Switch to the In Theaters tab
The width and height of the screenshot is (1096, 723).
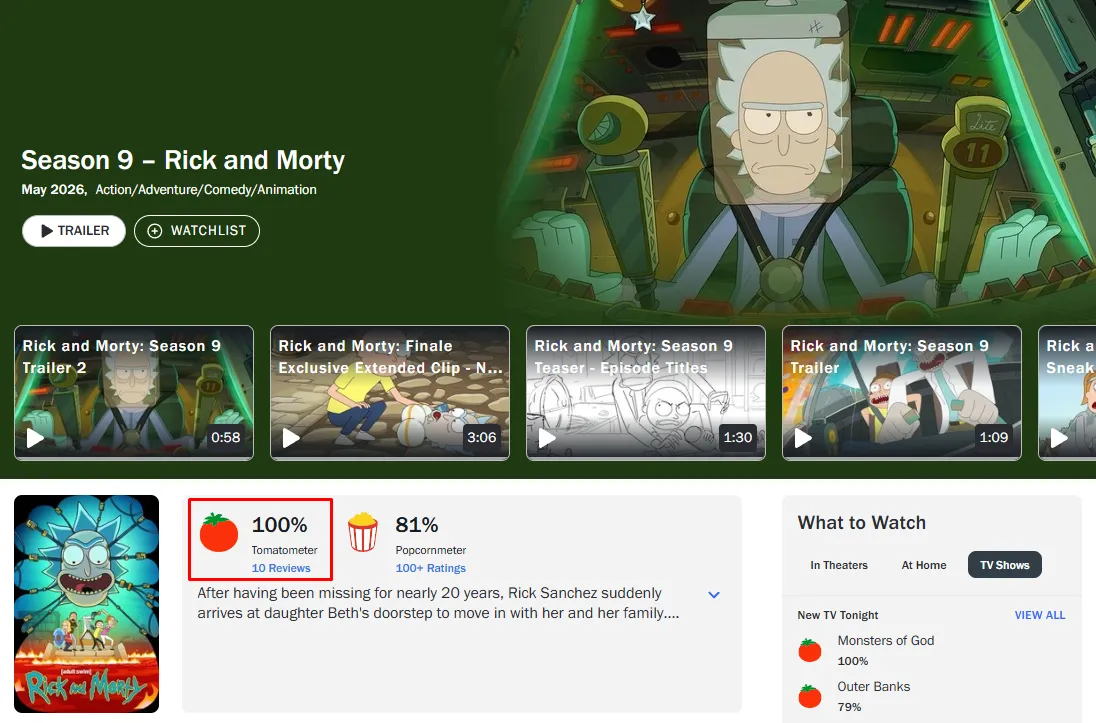839,565
